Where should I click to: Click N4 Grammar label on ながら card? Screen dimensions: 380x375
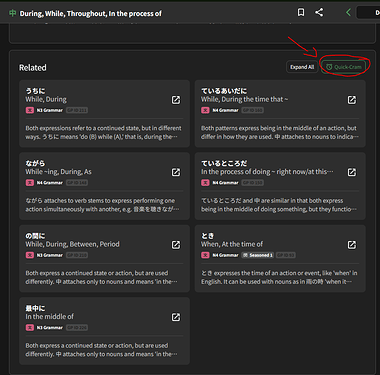pyautogui.click(x=50, y=183)
